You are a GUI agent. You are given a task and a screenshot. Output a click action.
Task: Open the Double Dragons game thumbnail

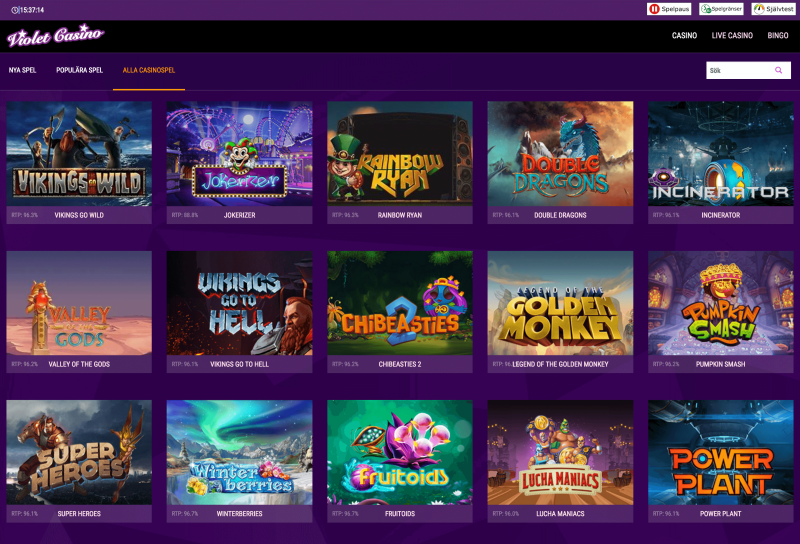click(560, 154)
